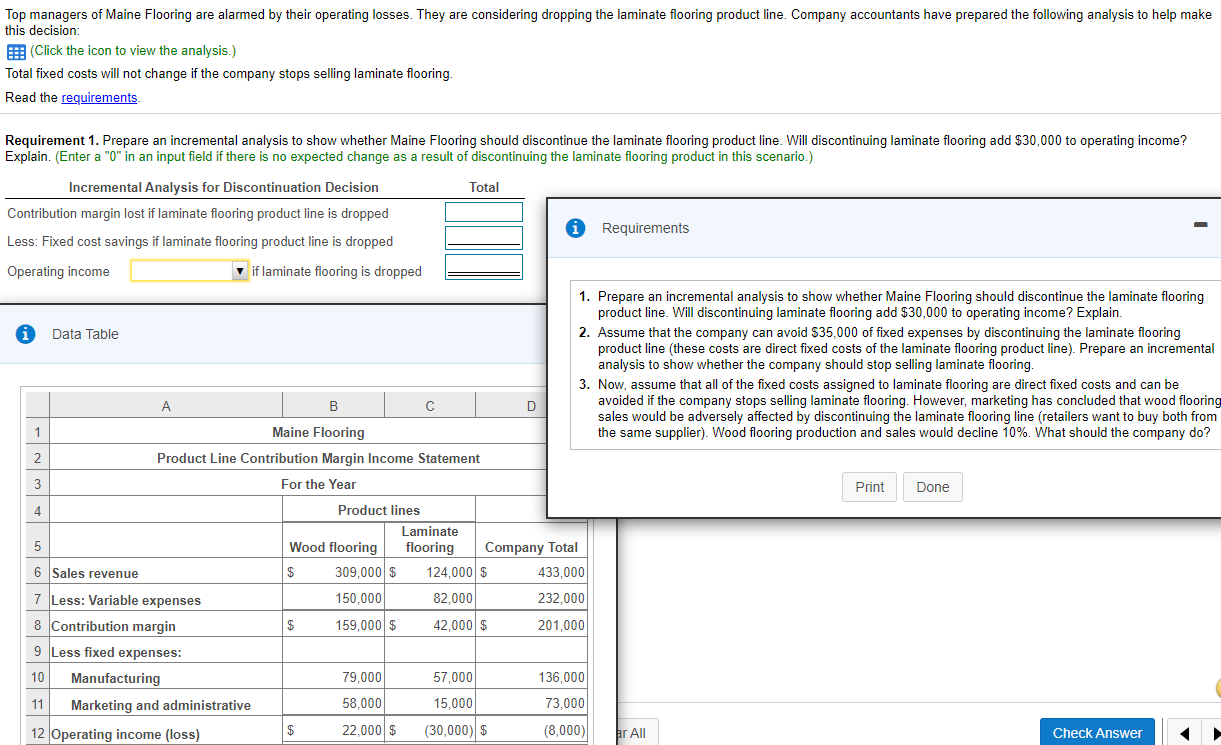
Task: Click the 'Sales revenue' row label
Action: tap(95, 574)
